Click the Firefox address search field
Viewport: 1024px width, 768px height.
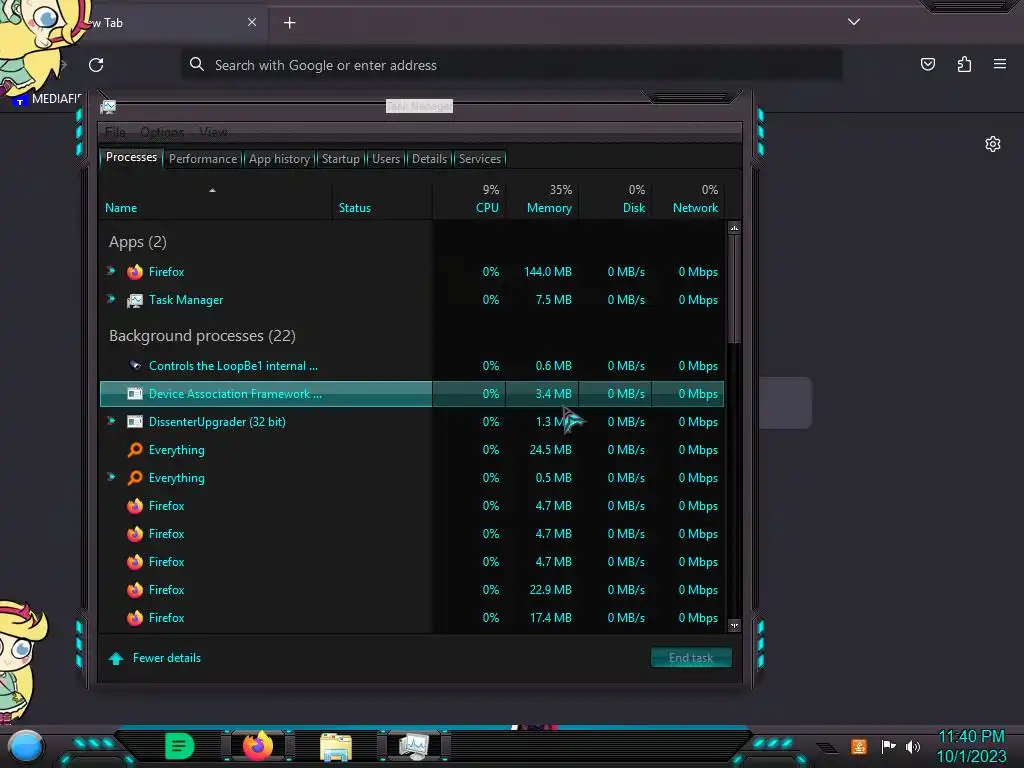point(511,65)
